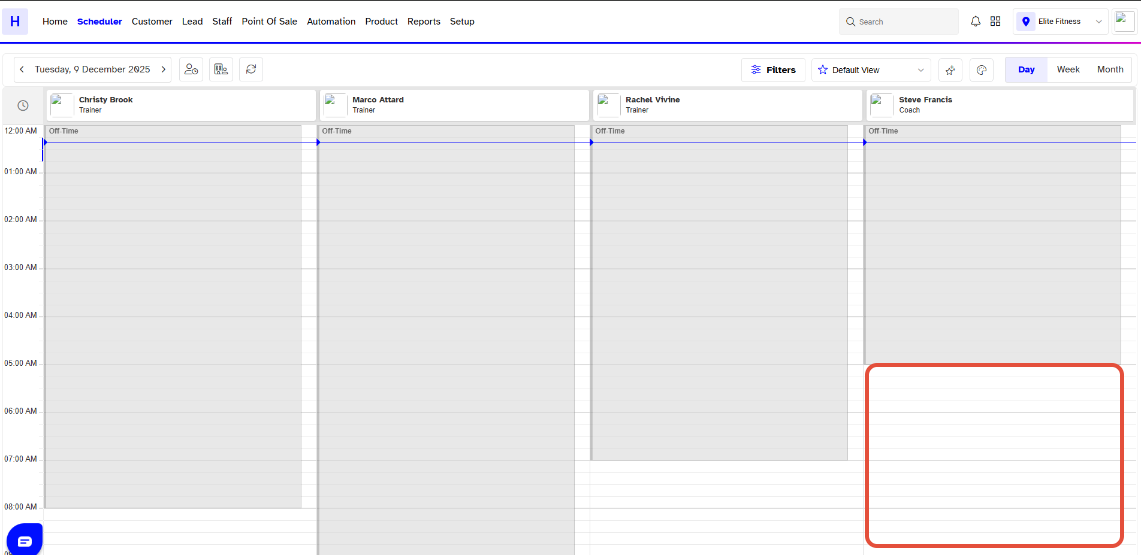This screenshot has height=555, width=1141.
Task: Open the chat support bubble
Action: tap(24, 541)
